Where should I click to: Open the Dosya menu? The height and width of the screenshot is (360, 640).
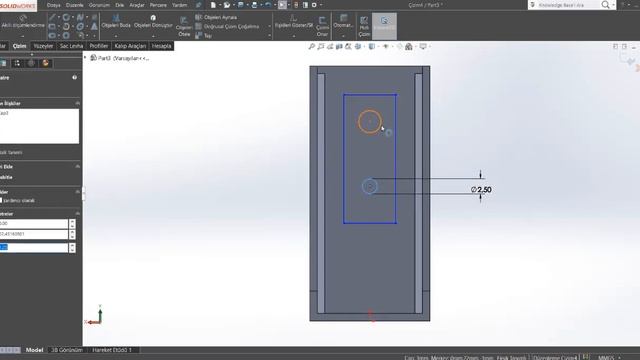coord(53,5)
